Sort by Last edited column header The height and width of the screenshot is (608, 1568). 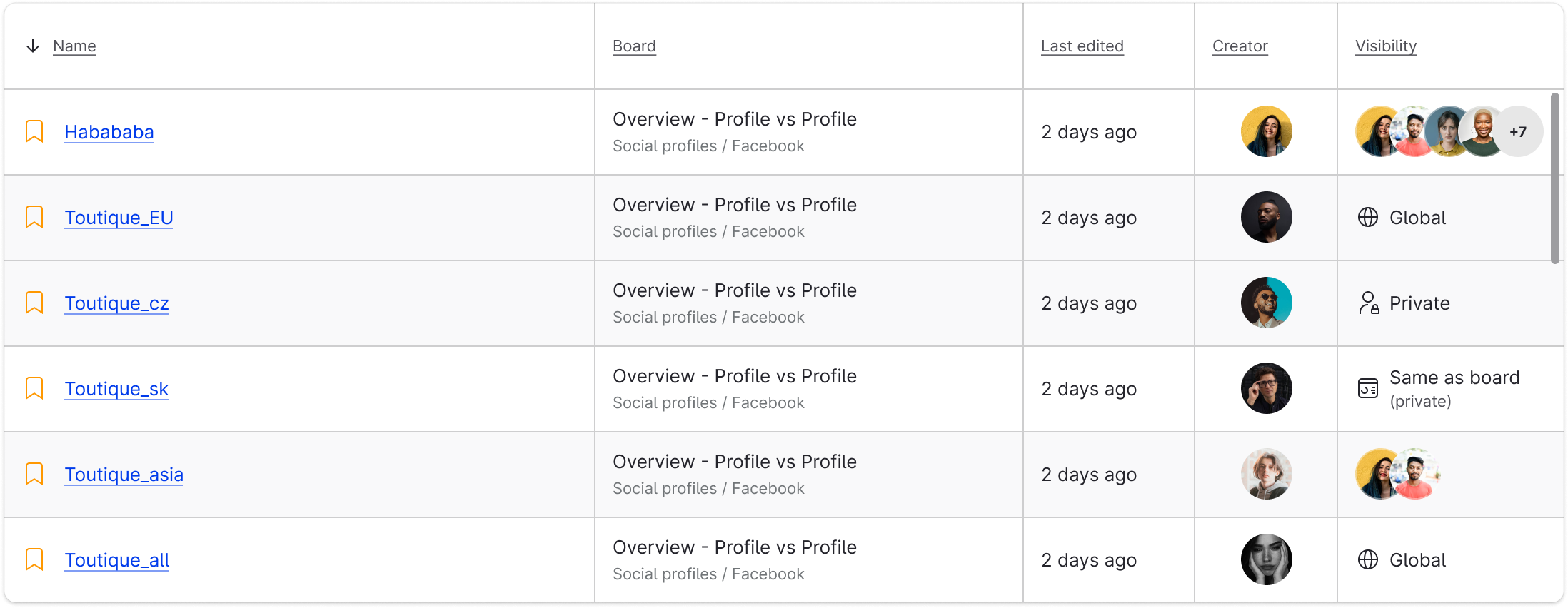point(1082,46)
